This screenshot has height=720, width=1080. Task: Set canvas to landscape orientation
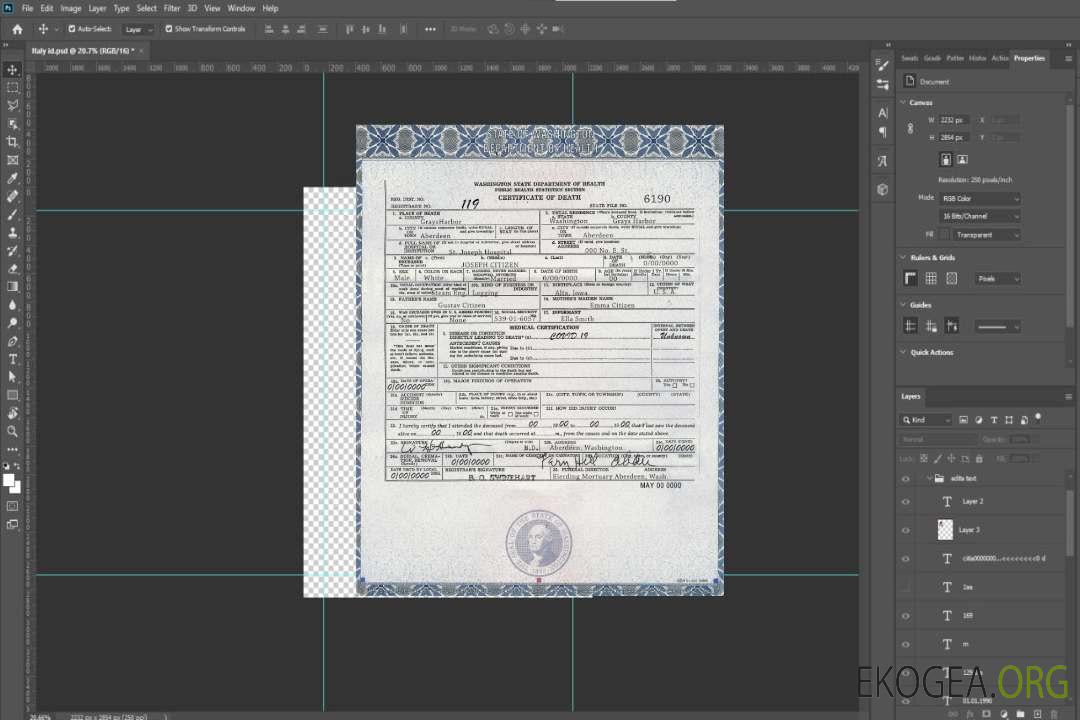pyautogui.click(x=962, y=160)
